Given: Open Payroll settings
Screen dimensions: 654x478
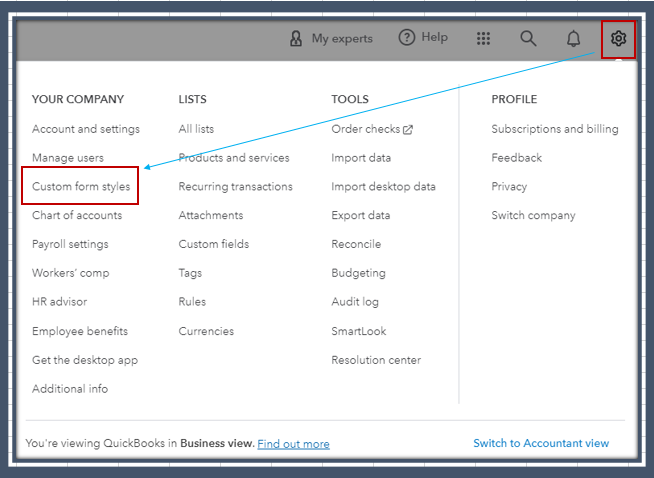Looking at the screenshot, I should pos(70,244).
